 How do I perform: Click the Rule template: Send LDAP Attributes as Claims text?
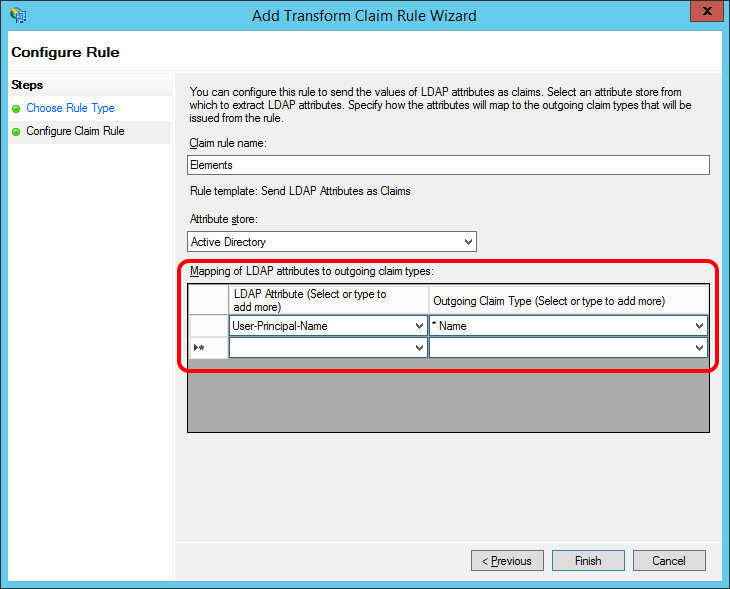click(300, 191)
